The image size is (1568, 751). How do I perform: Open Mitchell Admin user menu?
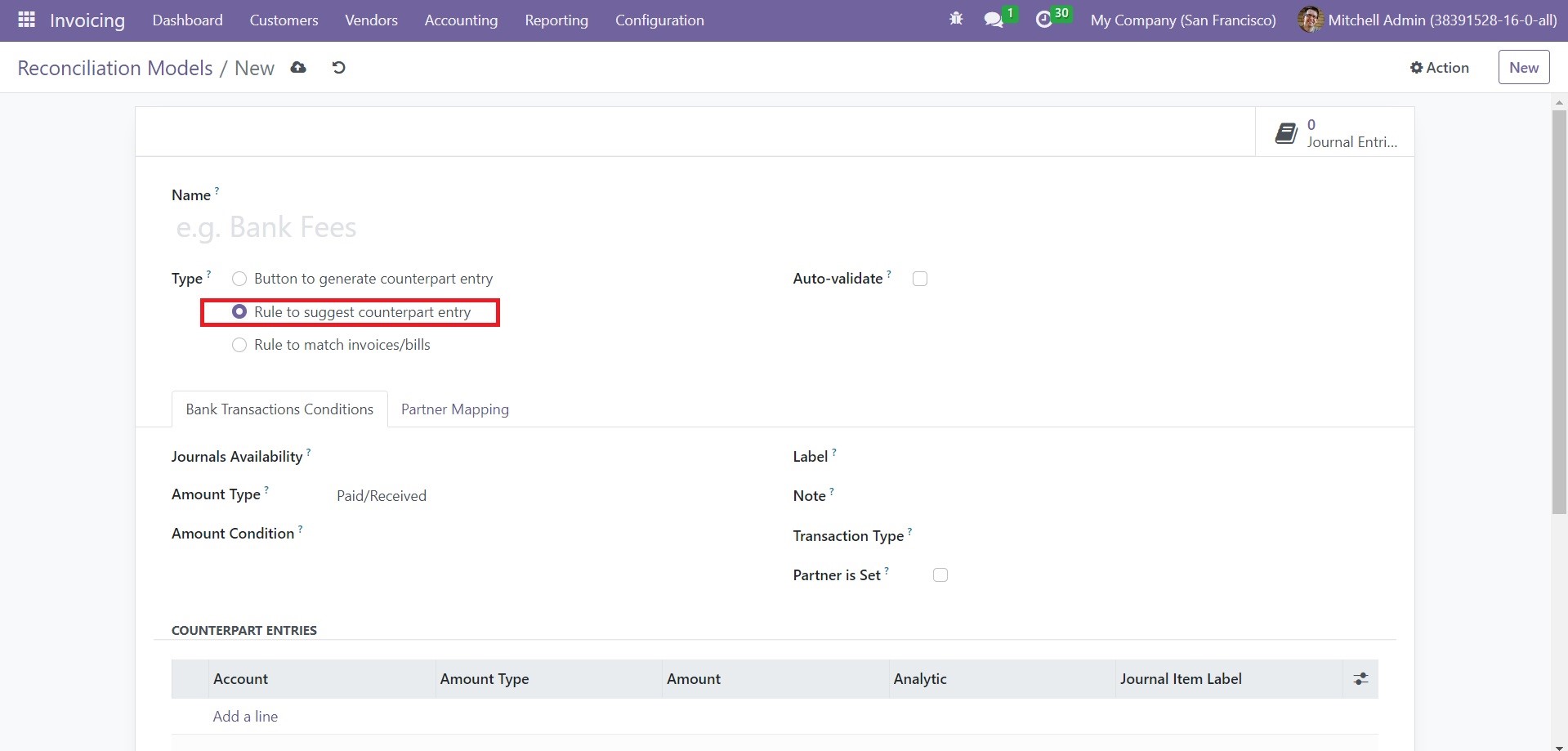[x=1427, y=20]
